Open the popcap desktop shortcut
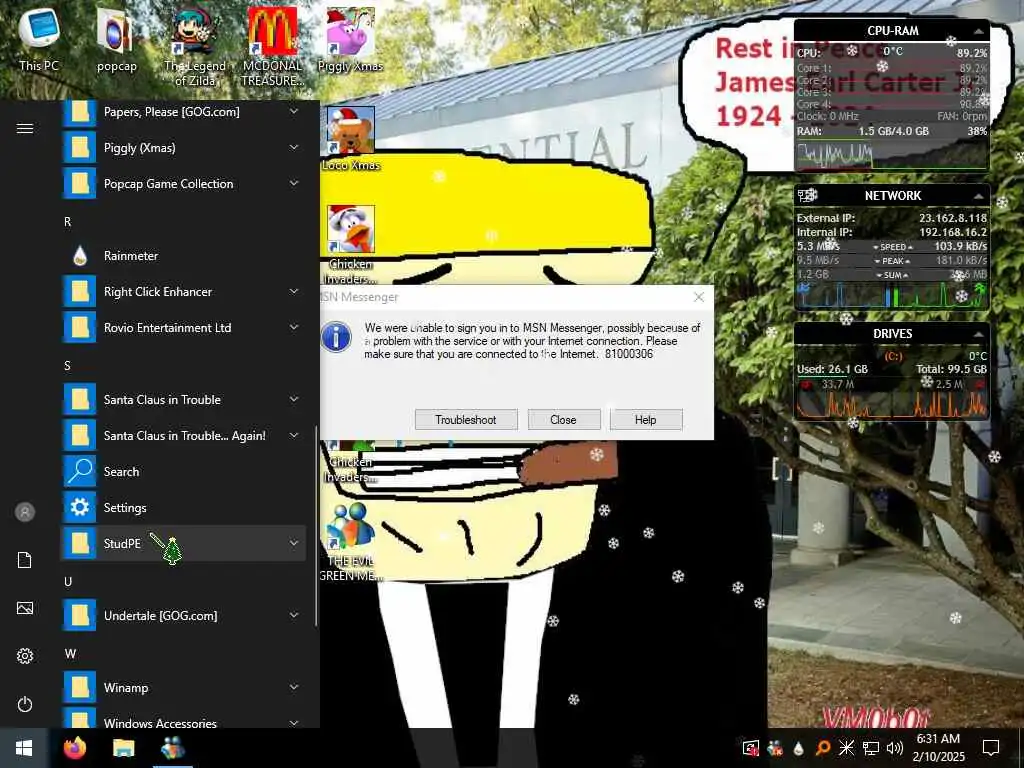Viewport: 1024px width, 768px height. 116,38
